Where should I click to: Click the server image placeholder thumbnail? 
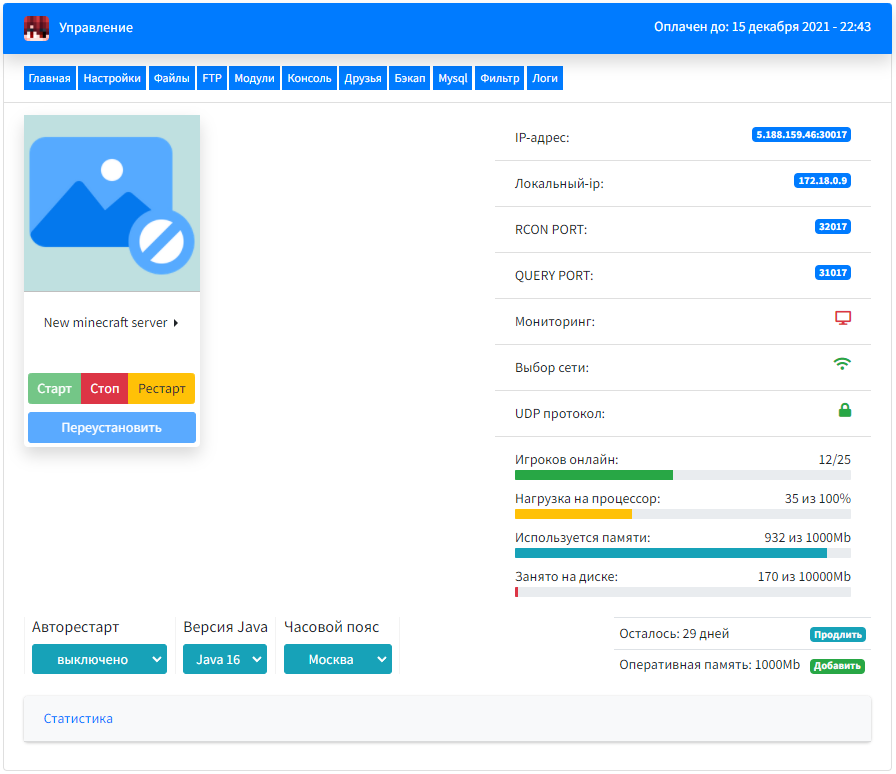tap(112, 204)
